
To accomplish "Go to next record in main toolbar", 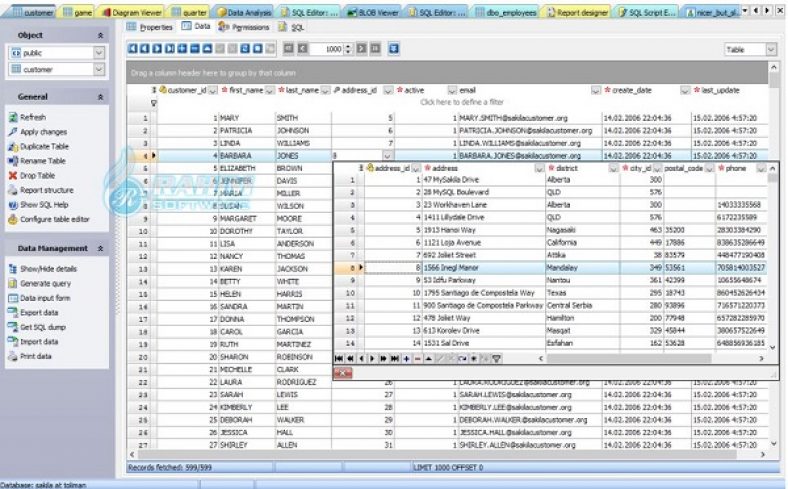I will coord(157,49).
